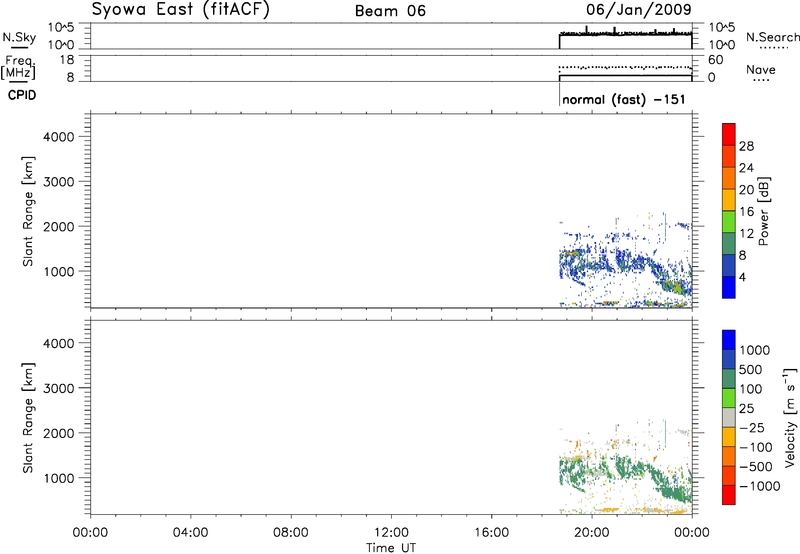Click the 'Syowa East (fitACF)' title

(181, 10)
